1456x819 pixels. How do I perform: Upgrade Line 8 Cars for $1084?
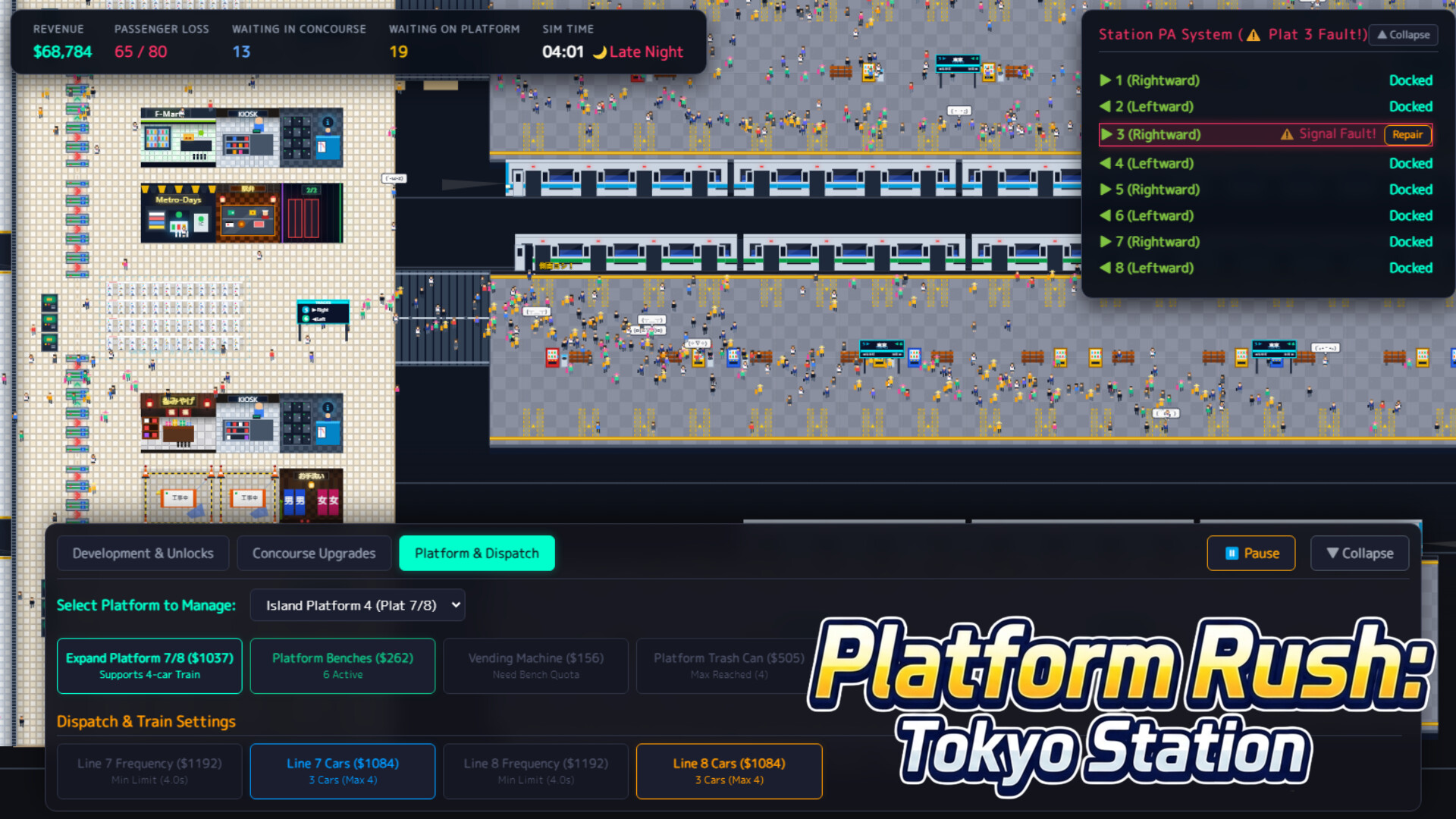coord(729,771)
